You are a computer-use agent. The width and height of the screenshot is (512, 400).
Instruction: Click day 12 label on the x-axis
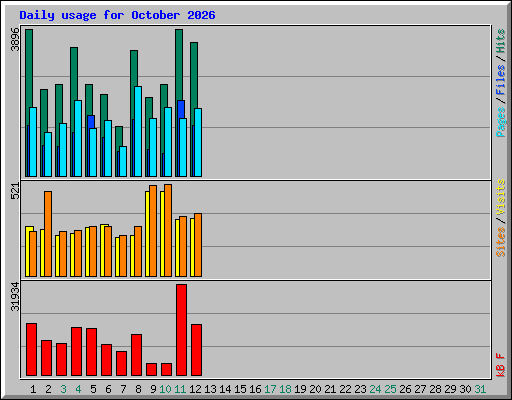(195, 389)
